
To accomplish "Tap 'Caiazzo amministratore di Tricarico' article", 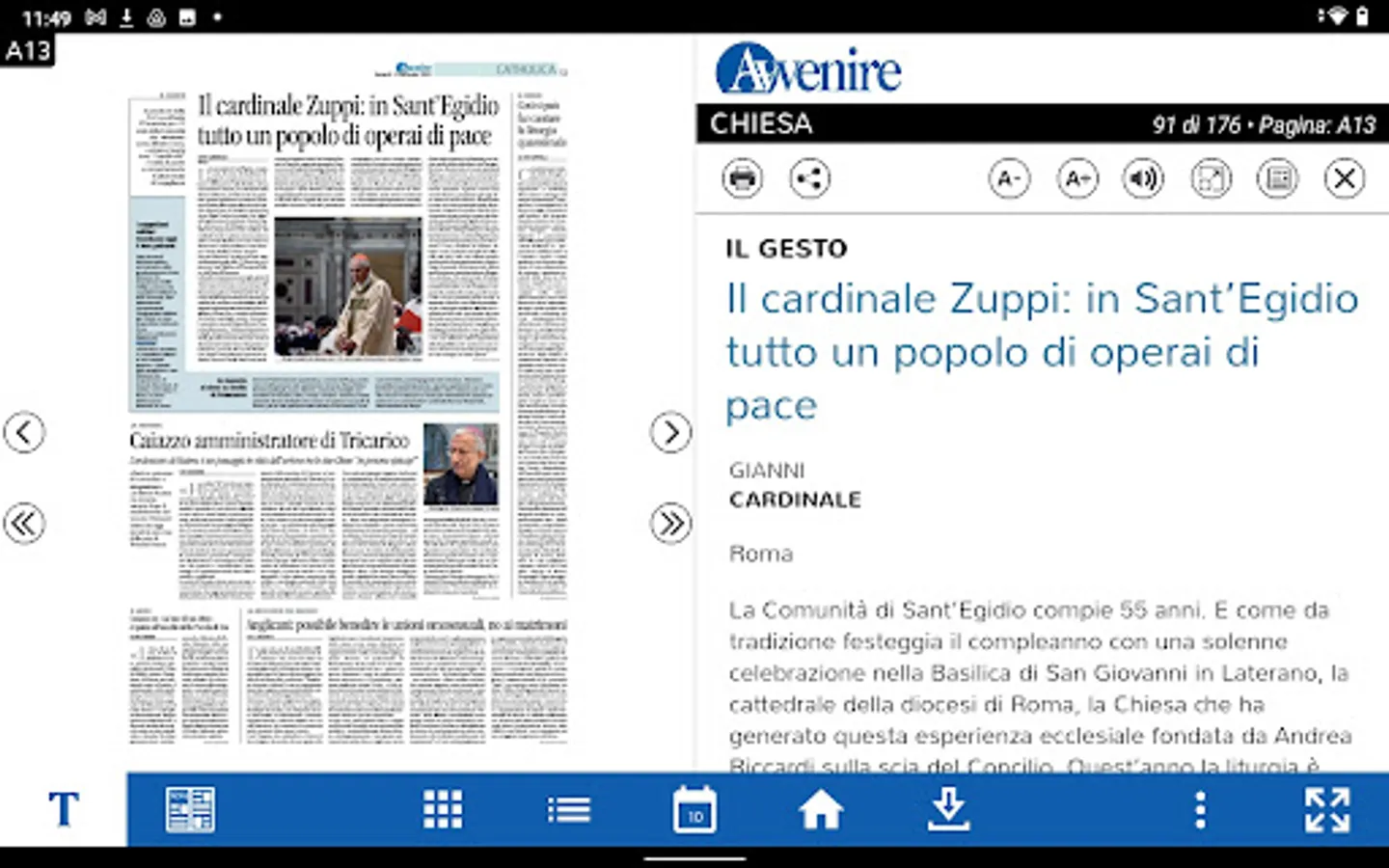I will coord(269,440).
